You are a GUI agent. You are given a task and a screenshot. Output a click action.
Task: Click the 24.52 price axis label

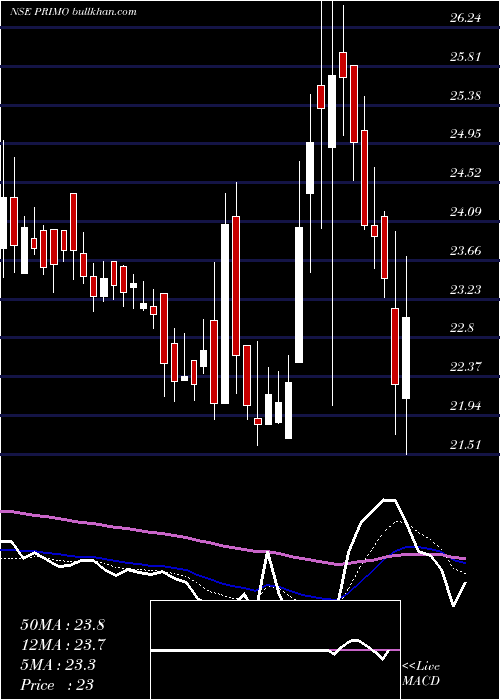pyautogui.click(x=466, y=173)
